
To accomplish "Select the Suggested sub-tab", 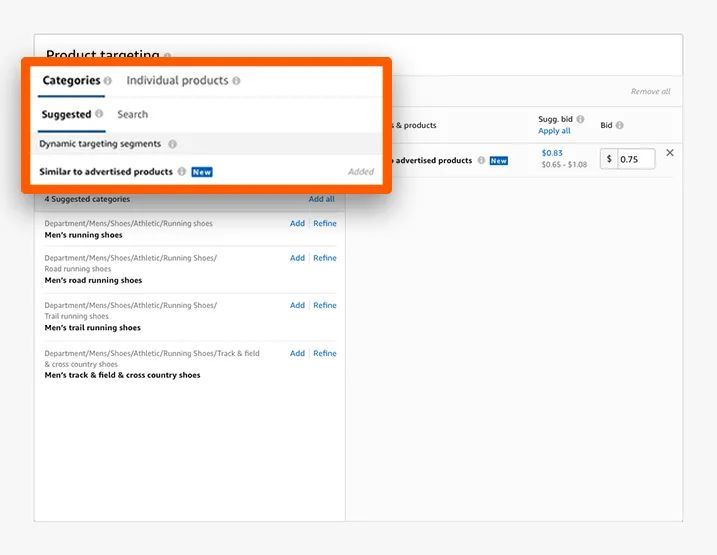I will click(66, 114).
